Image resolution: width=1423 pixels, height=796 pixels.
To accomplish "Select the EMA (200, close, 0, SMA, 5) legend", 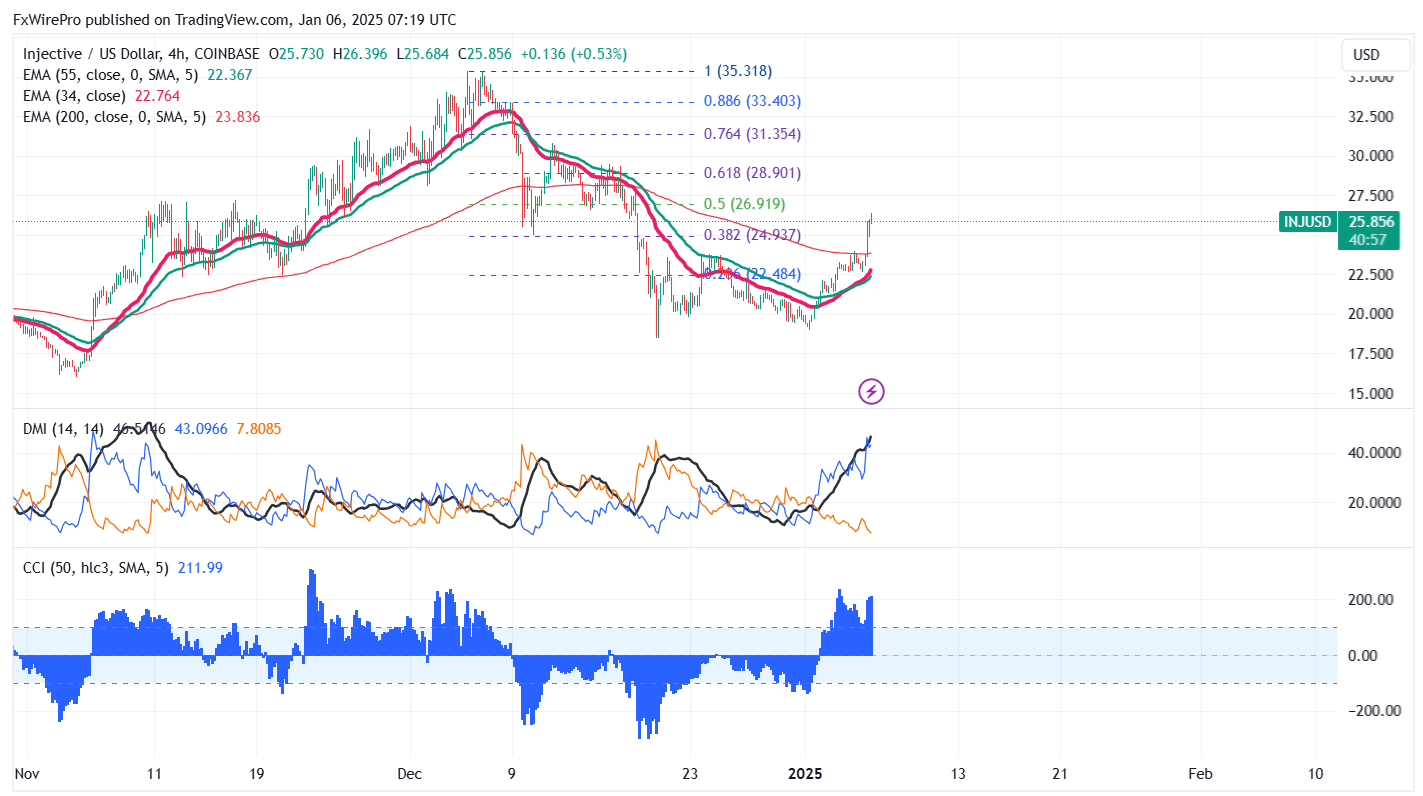I will (x=114, y=117).
